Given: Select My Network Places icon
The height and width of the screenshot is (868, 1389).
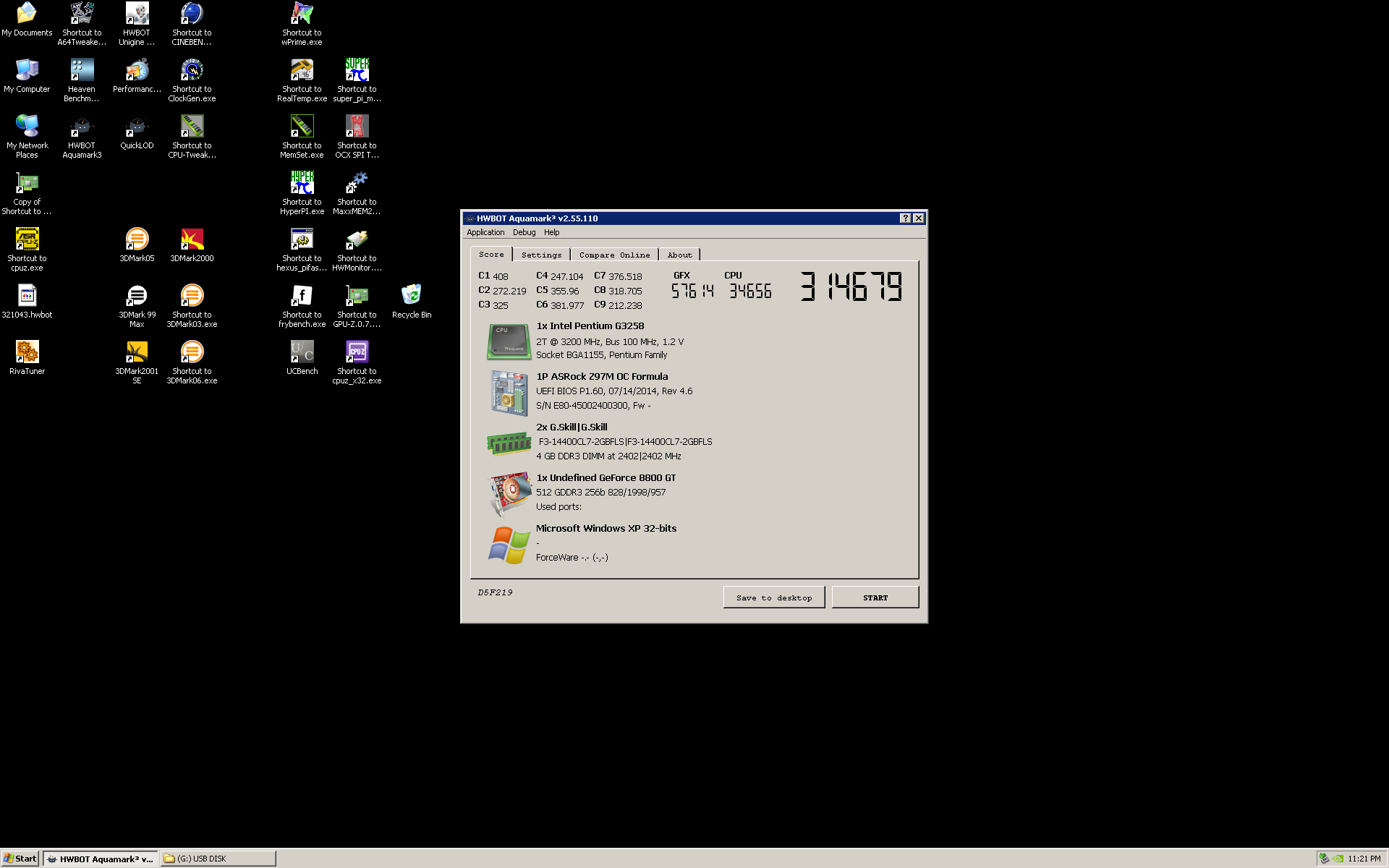Looking at the screenshot, I should [27, 136].
